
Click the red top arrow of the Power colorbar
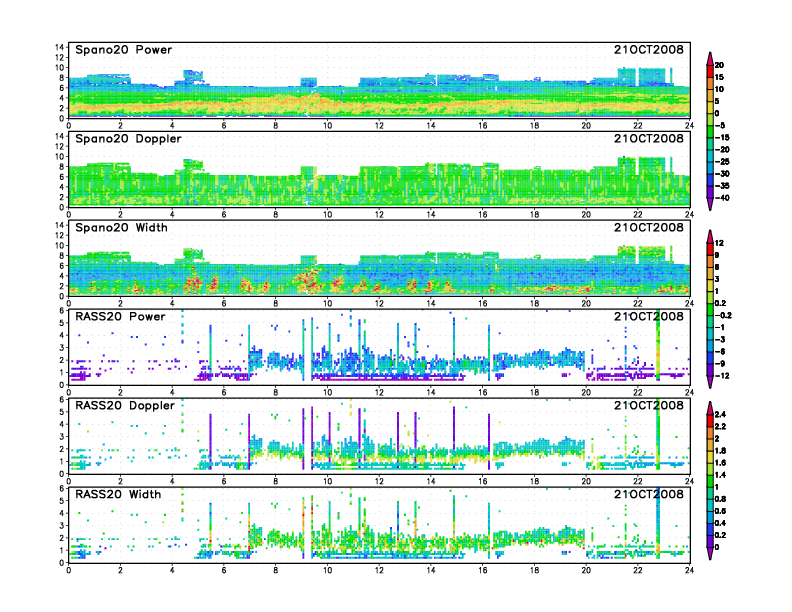coord(709,55)
